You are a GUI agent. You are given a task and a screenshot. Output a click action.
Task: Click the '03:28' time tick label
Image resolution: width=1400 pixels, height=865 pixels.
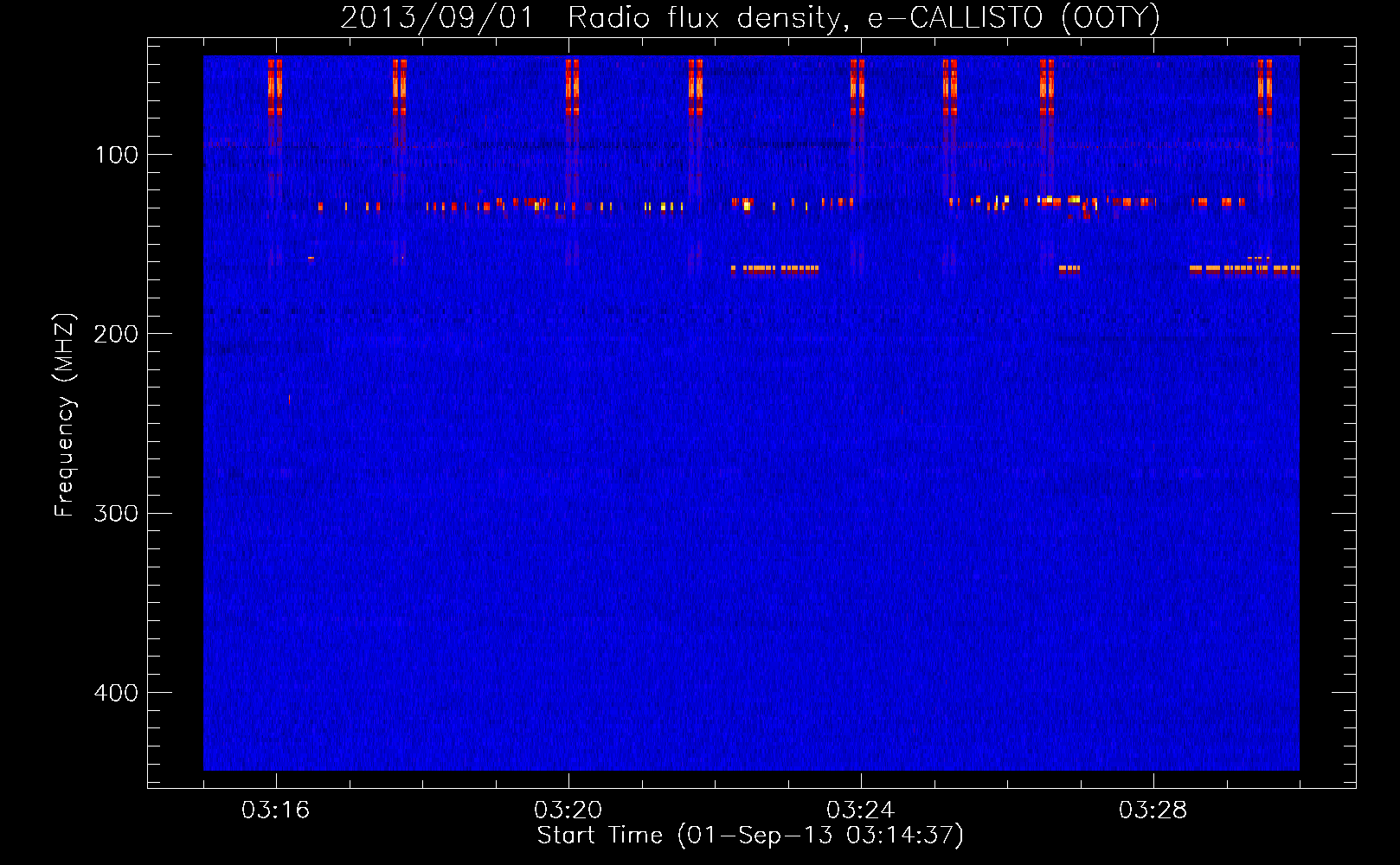(1153, 811)
